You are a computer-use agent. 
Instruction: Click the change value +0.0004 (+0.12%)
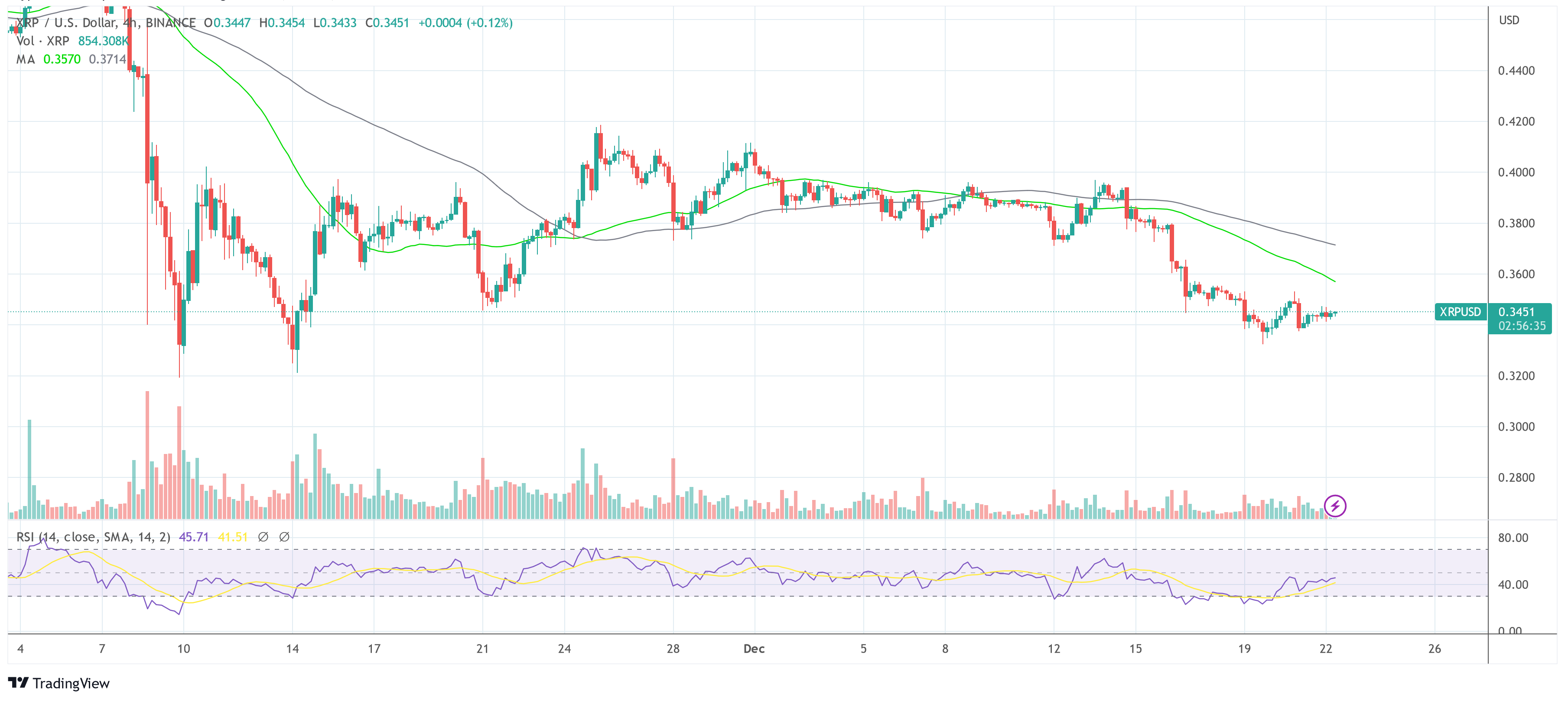click(465, 23)
